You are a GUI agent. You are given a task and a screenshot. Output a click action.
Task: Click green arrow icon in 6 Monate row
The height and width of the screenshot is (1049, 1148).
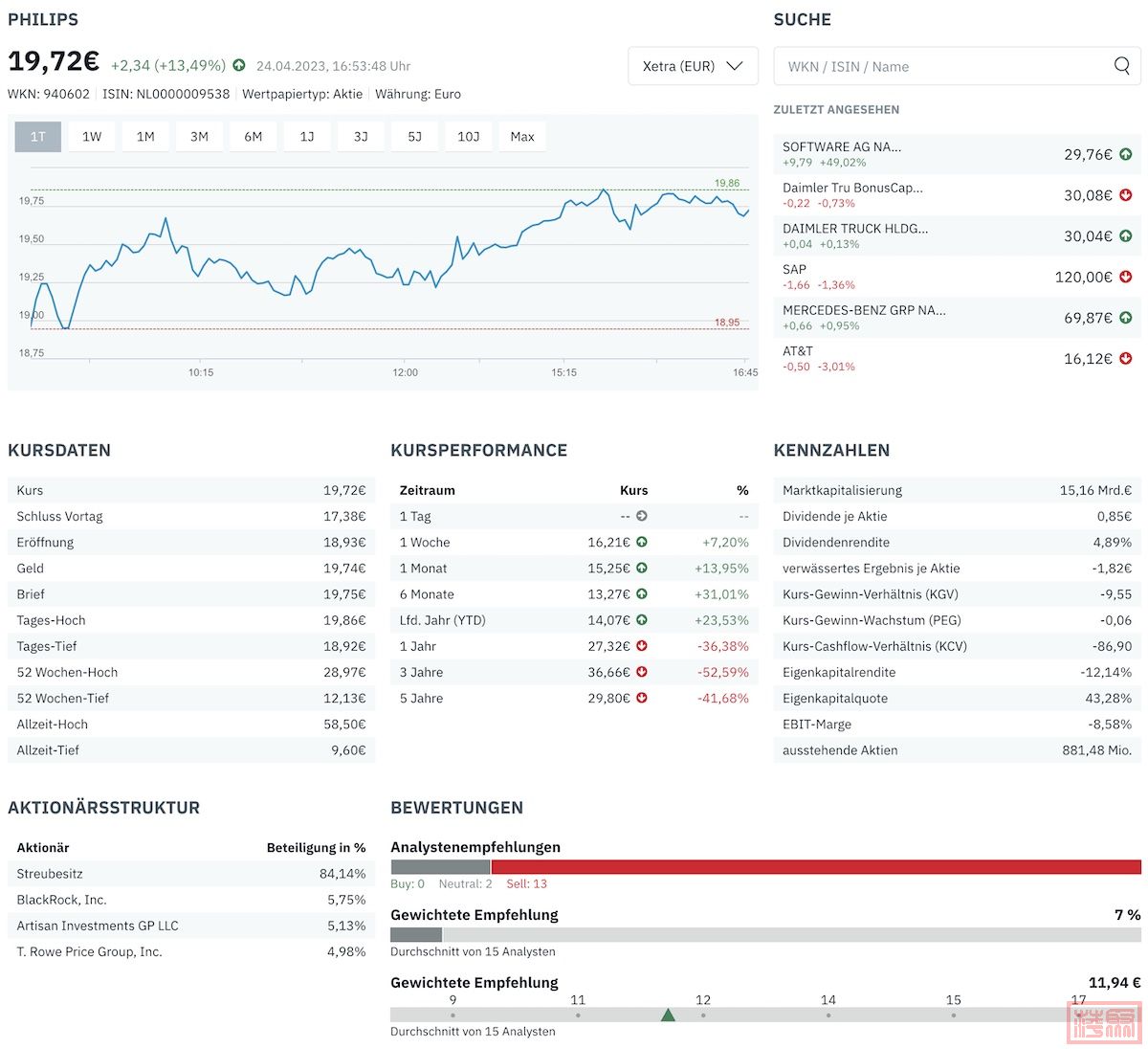(x=642, y=594)
